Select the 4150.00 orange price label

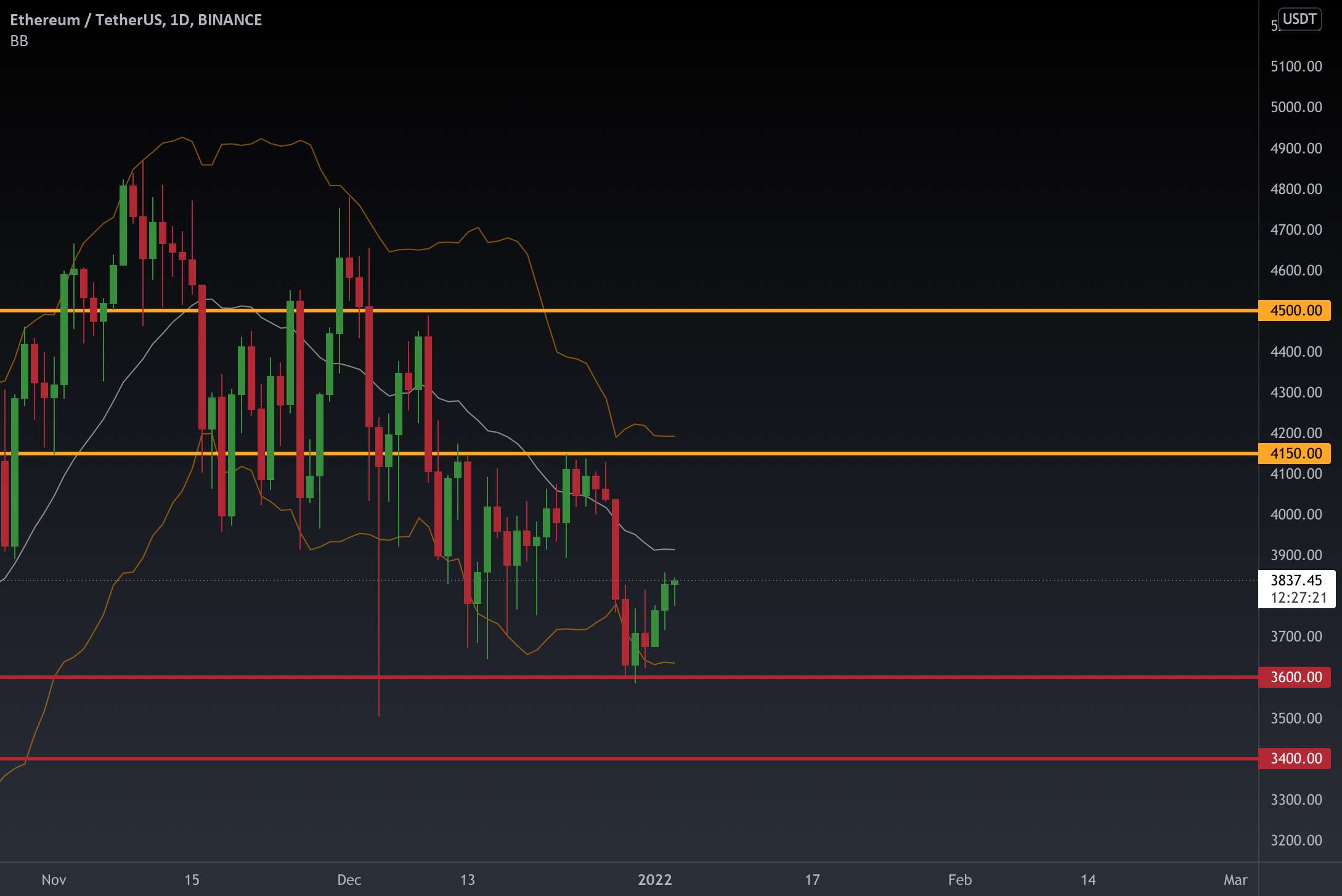pyautogui.click(x=1295, y=454)
